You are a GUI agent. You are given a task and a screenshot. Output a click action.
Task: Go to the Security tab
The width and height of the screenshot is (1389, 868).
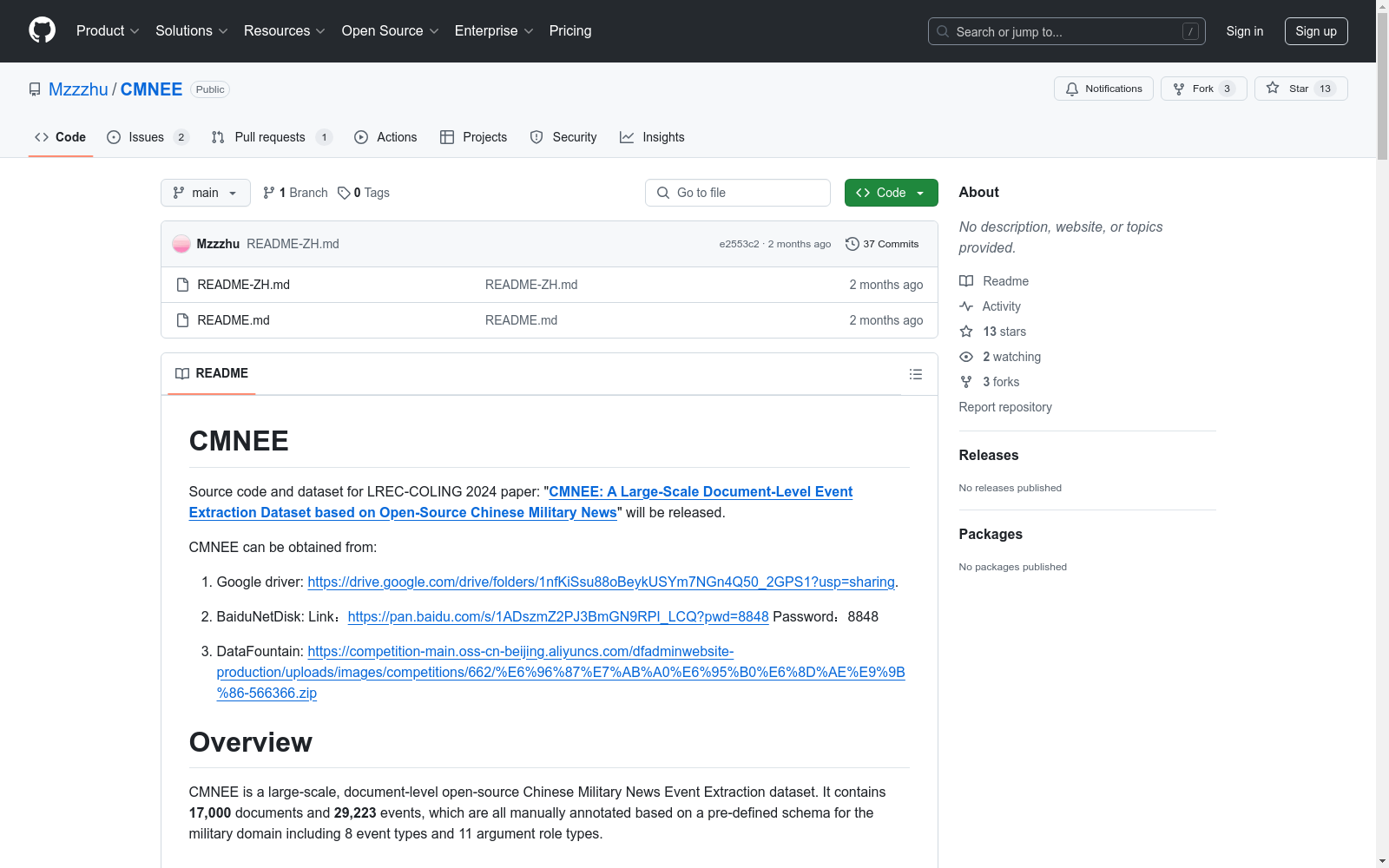[x=563, y=137]
